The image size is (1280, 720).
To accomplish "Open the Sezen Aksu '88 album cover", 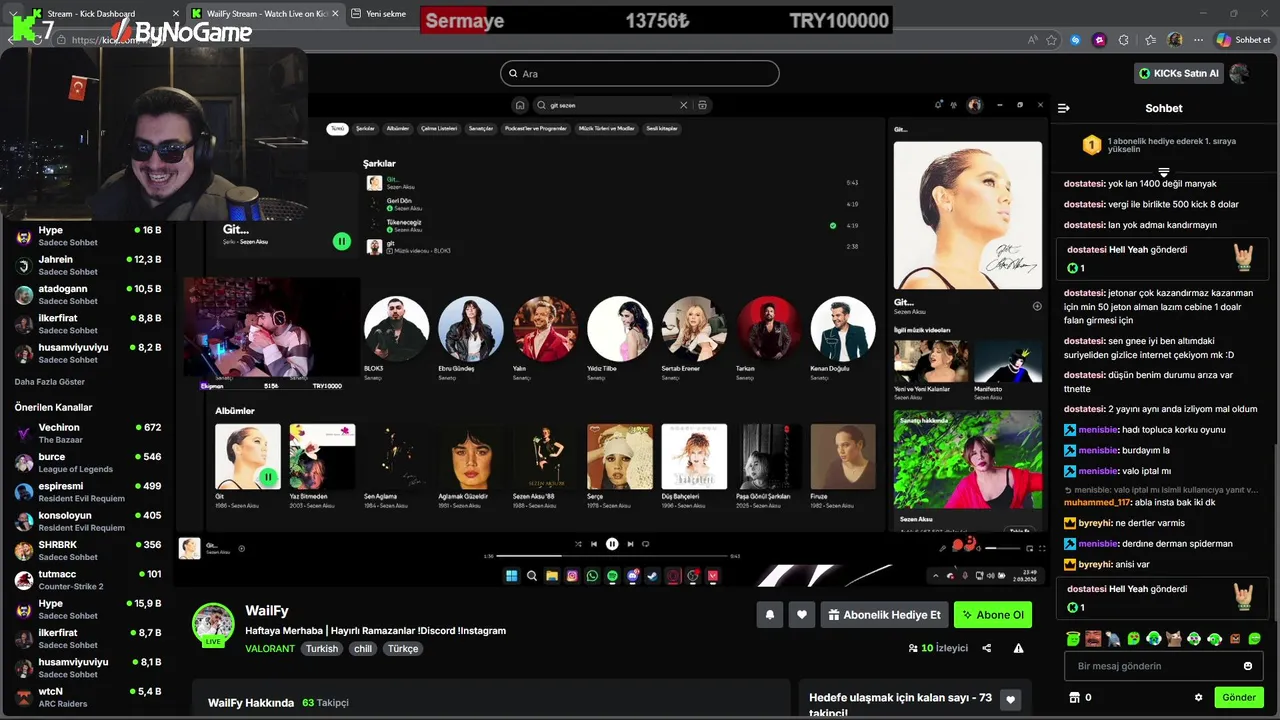I will click(545, 456).
